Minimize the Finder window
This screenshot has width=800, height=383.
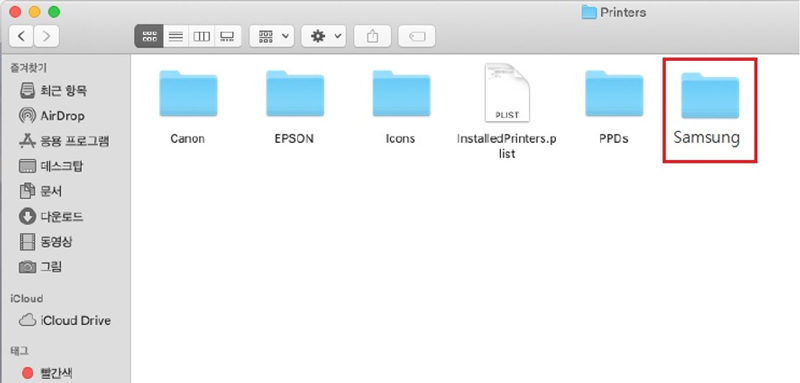click(35, 12)
